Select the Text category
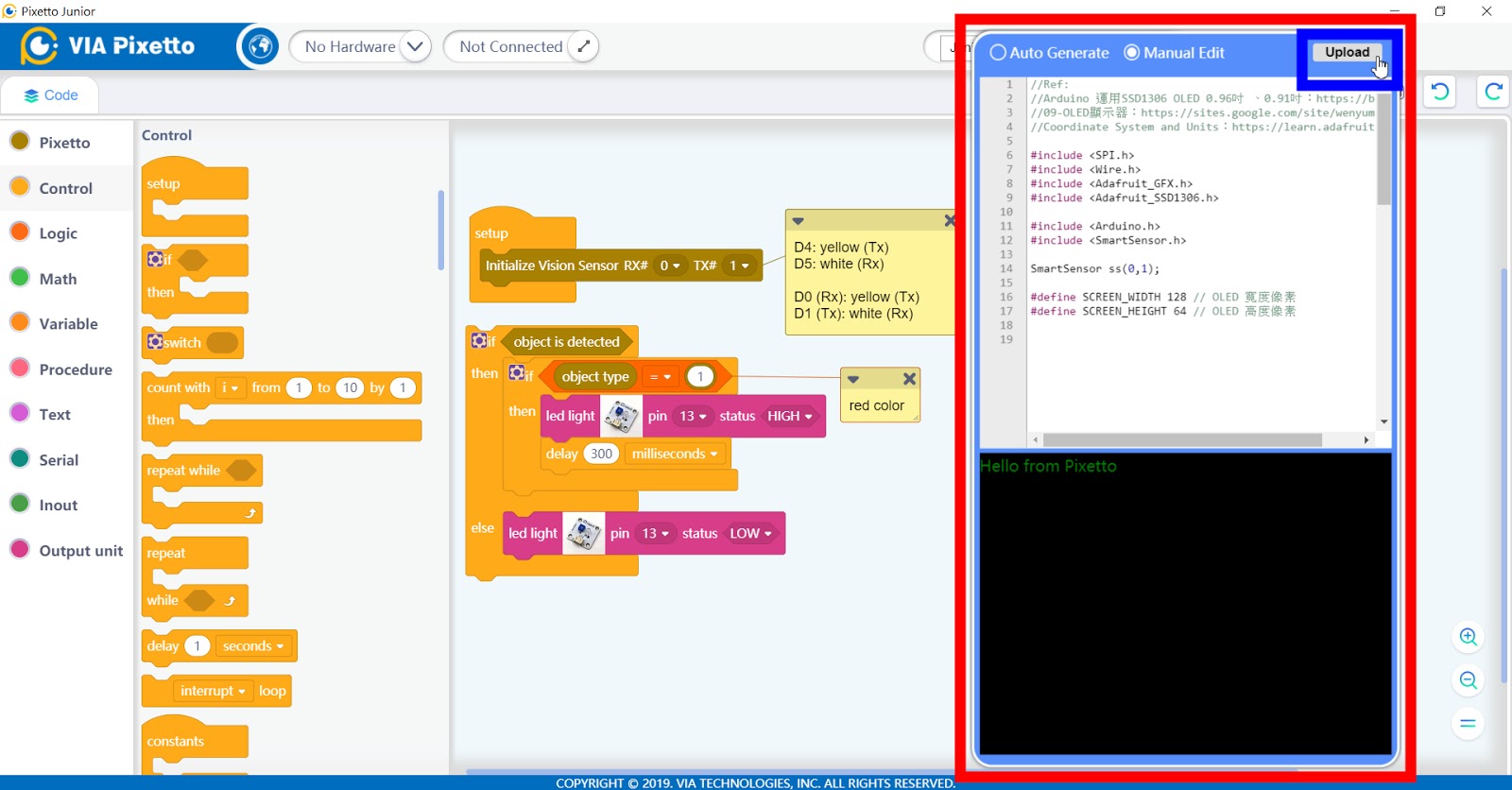This screenshot has width=1512, height=790. pyautogui.click(x=55, y=414)
